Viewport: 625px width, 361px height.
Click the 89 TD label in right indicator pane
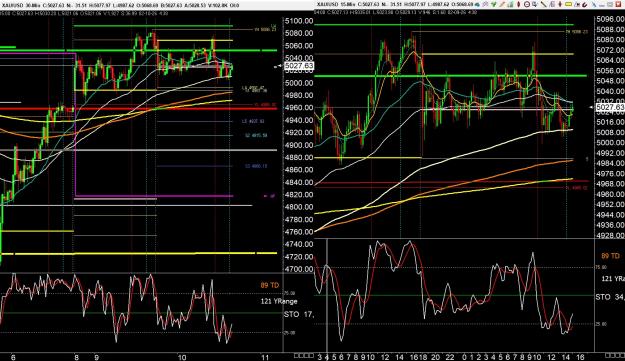point(610,256)
